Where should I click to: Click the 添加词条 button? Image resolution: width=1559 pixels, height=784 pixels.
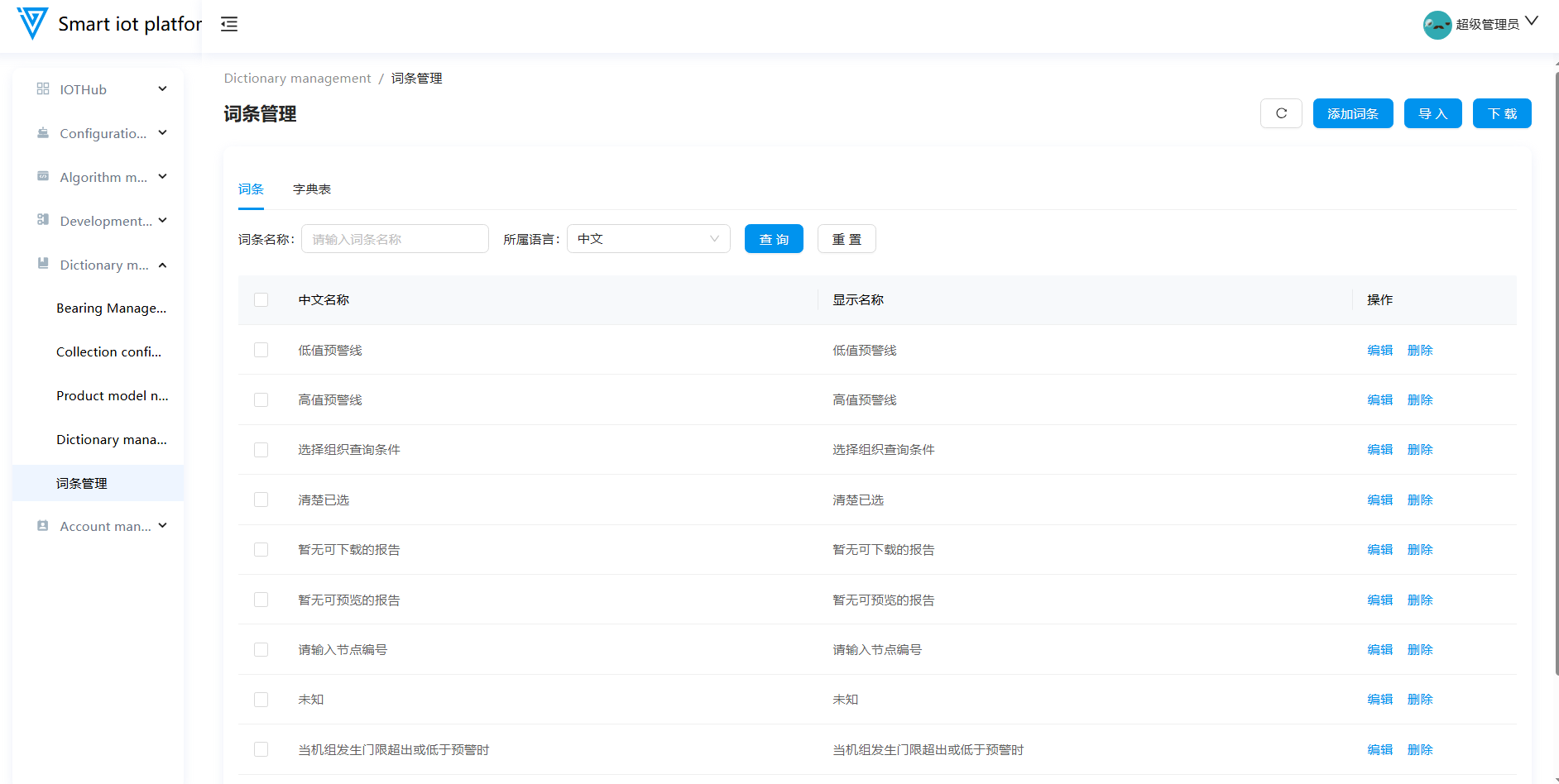tap(1353, 113)
